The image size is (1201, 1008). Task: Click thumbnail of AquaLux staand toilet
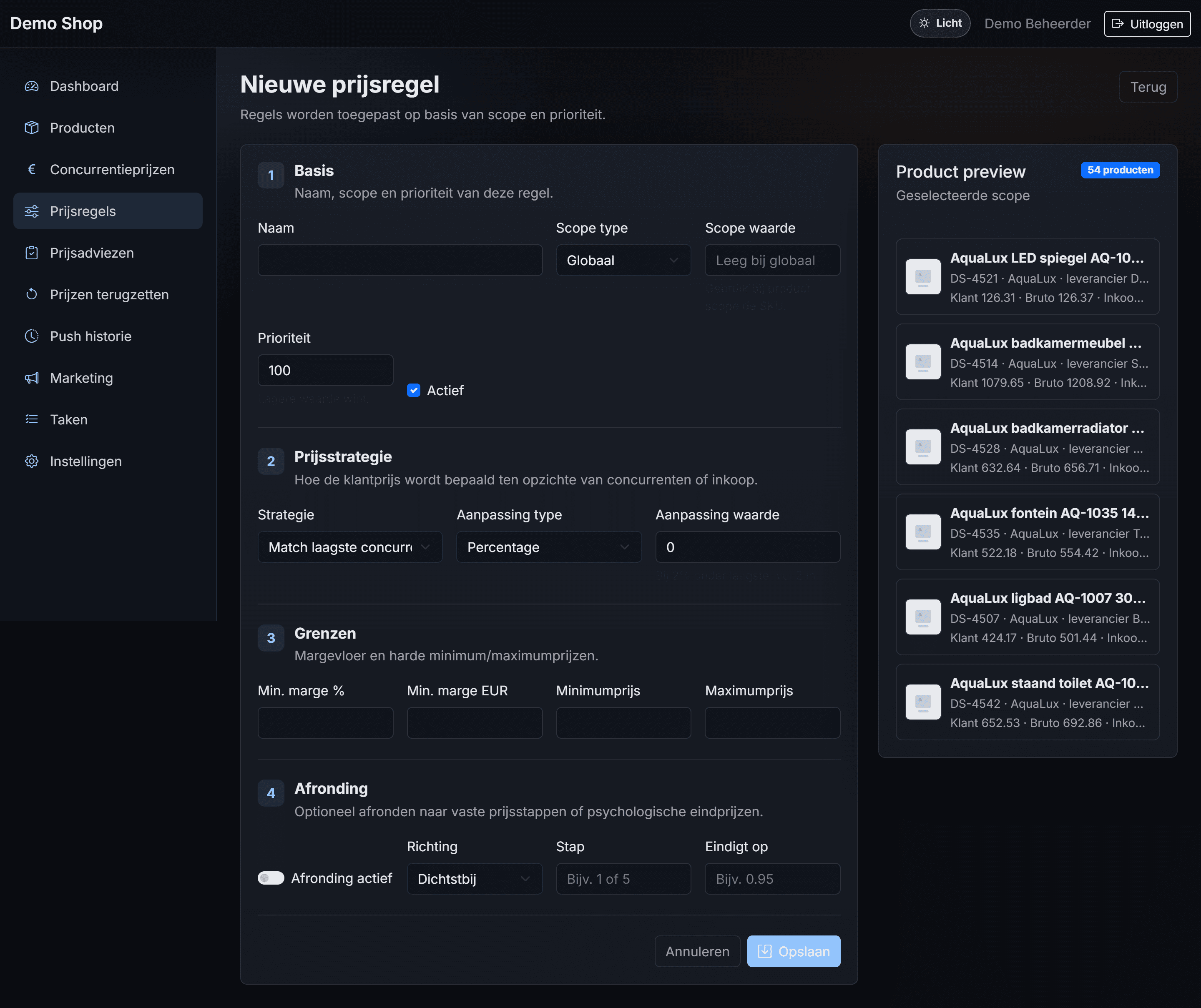[x=923, y=703]
